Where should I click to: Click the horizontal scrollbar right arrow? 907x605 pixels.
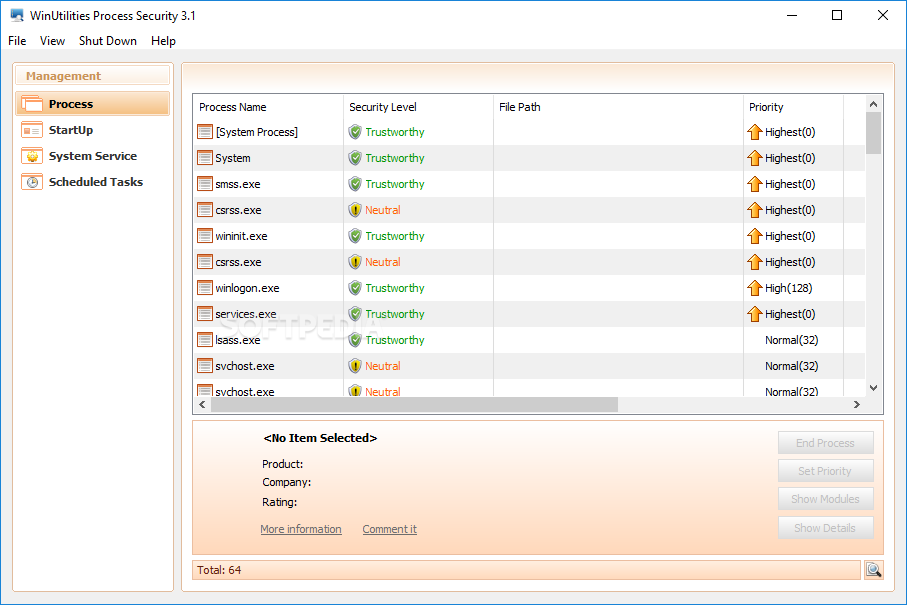point(857,405)
